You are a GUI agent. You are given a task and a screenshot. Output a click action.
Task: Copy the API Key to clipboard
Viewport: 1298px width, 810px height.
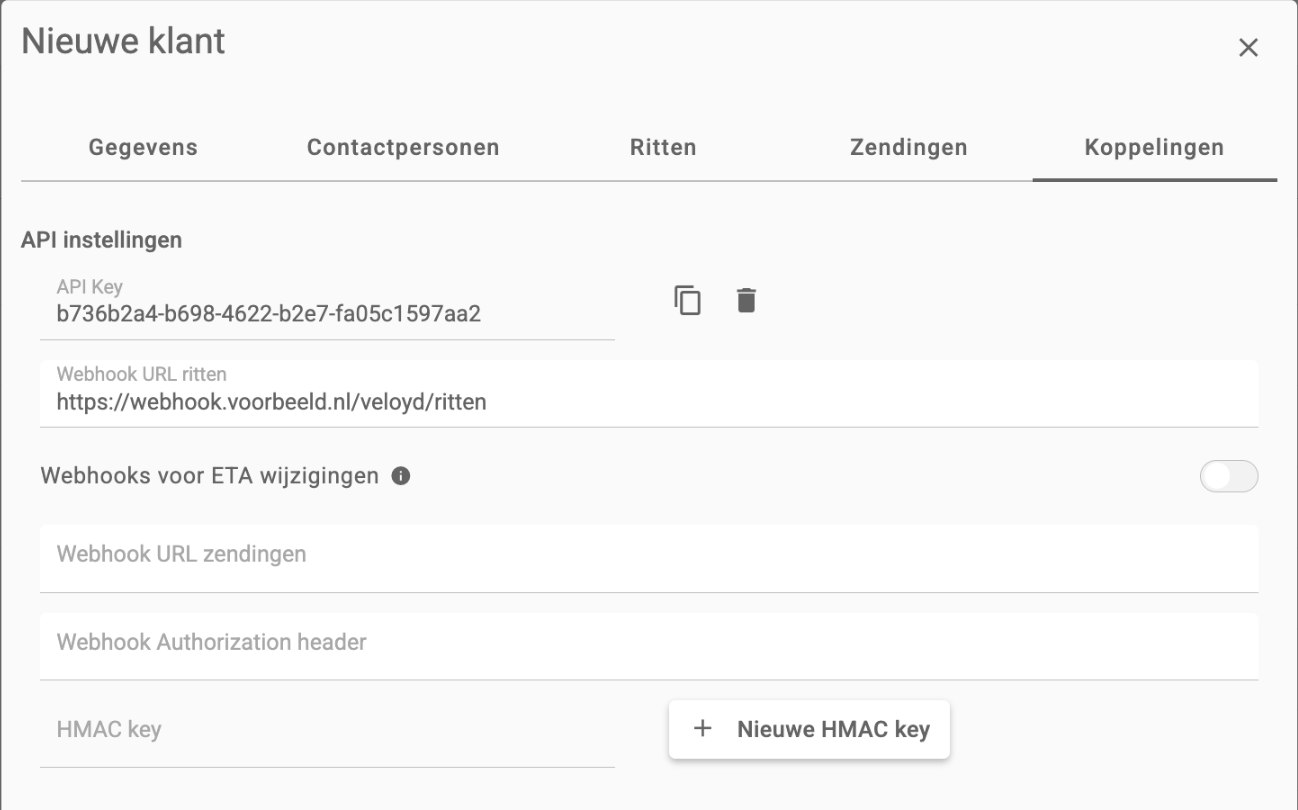tap(687, 300)
